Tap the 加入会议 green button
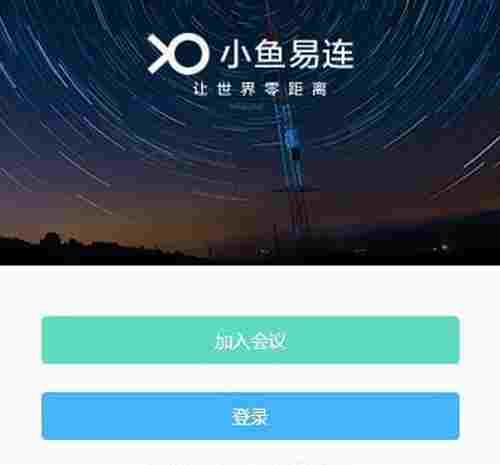Image resolution: width=500 pixels, height=465 pixels. tap(251, 340)
